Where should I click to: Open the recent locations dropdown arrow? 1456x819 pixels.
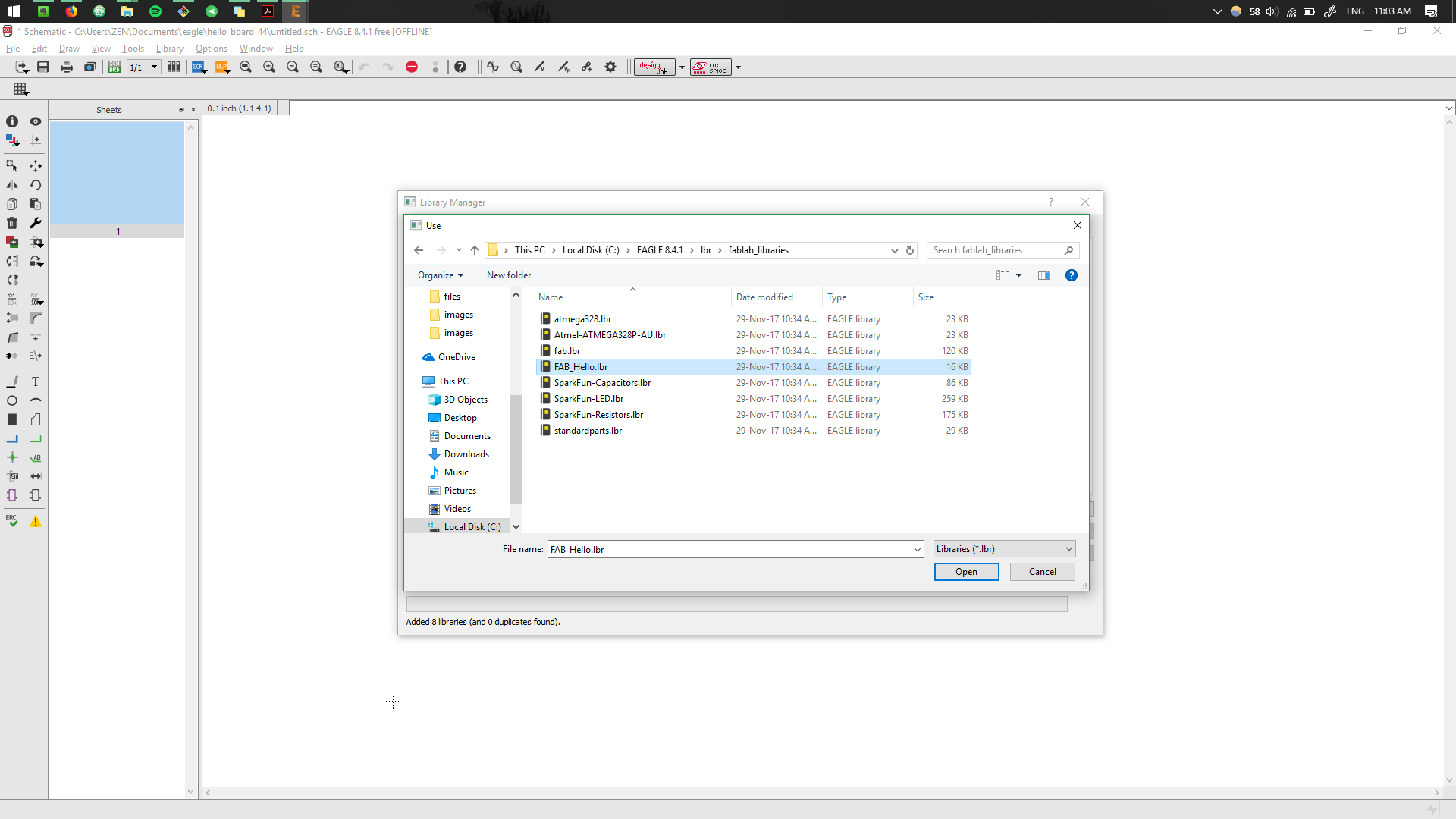point(459,250)
